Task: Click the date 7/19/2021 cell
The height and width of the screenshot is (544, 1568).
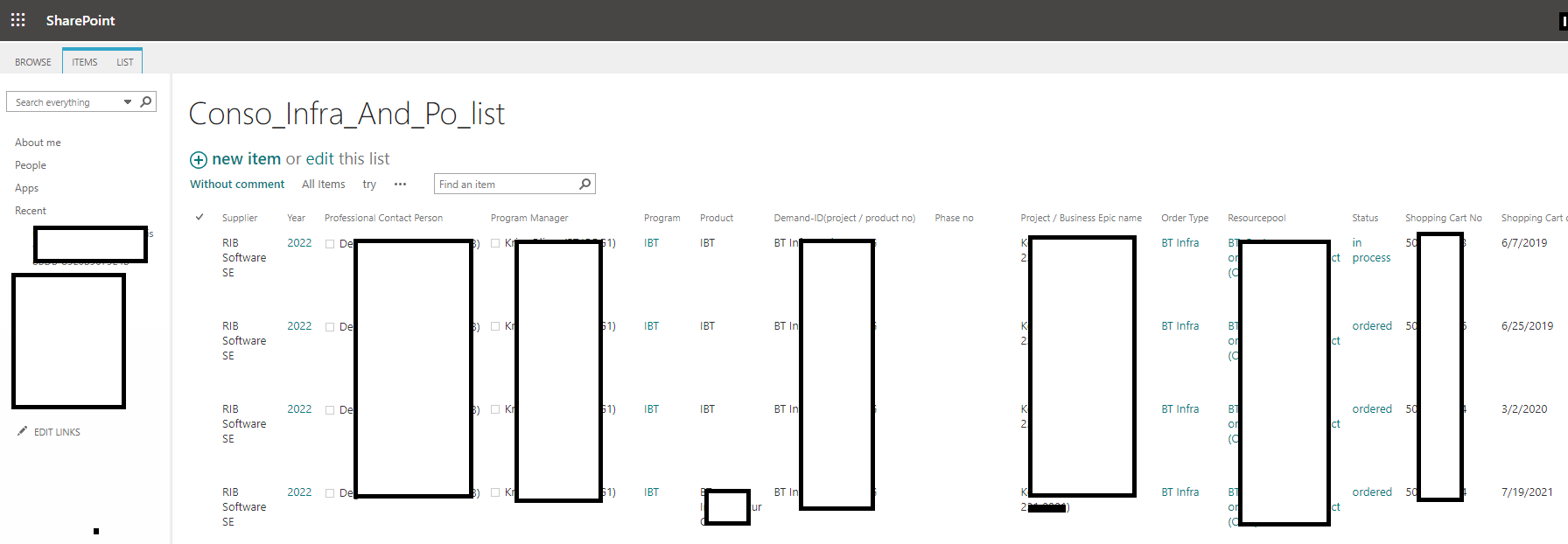Action: tap(1527, 492)
